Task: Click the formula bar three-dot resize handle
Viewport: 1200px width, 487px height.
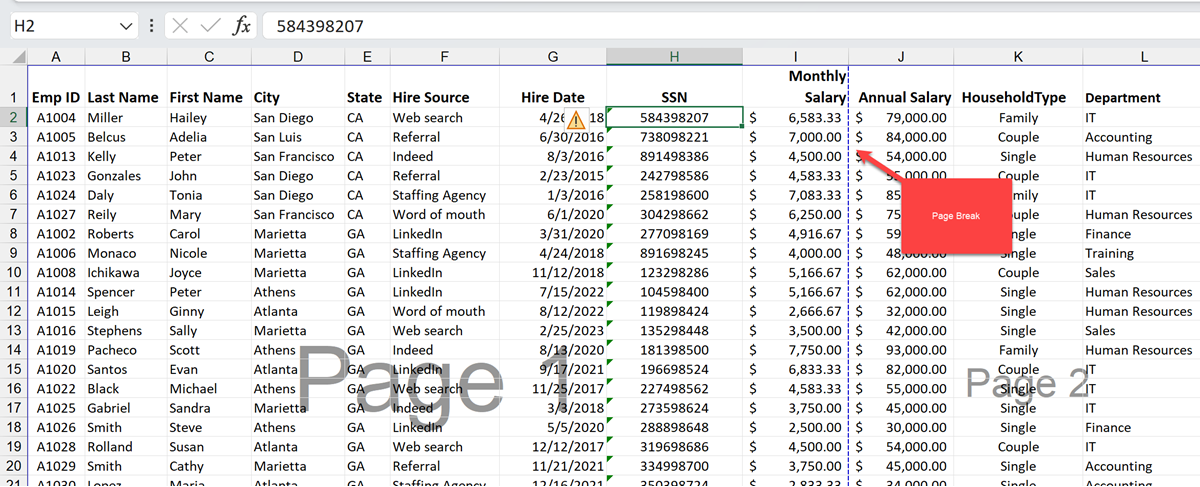Action: pos(151,26)
